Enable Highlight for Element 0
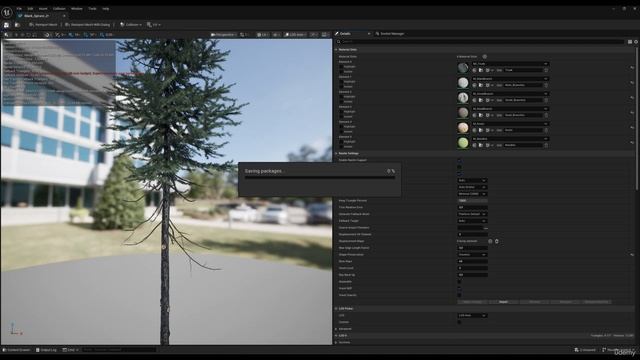 click(341, 67)
